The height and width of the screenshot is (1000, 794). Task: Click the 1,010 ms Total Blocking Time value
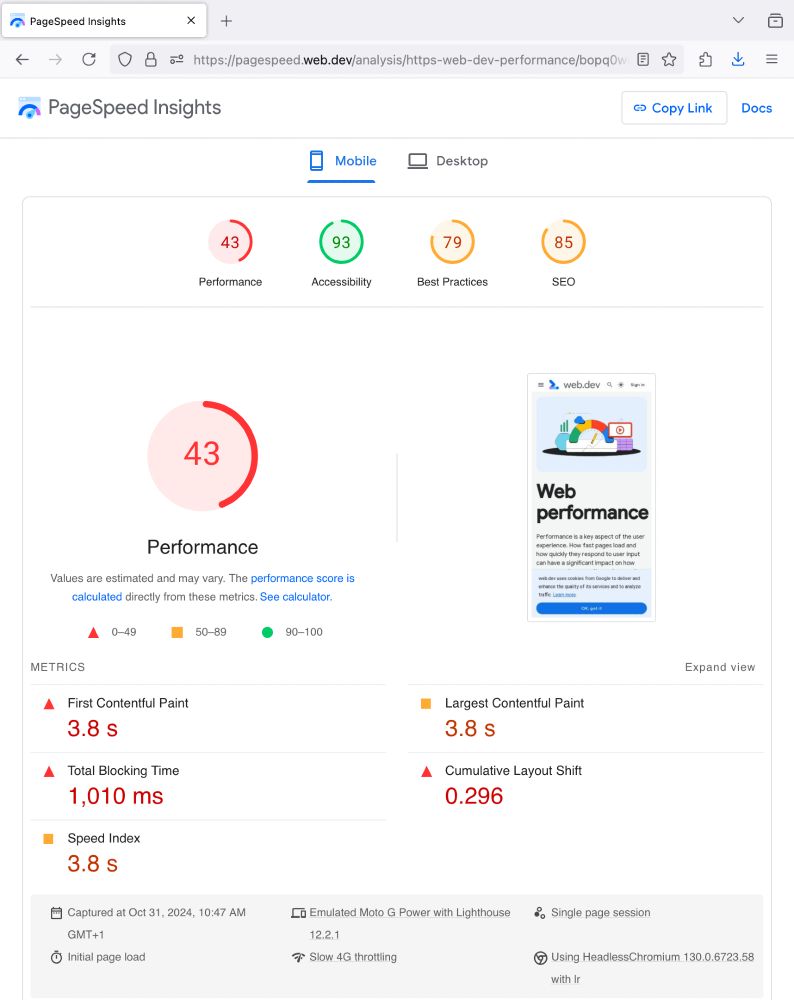point(115,796)
